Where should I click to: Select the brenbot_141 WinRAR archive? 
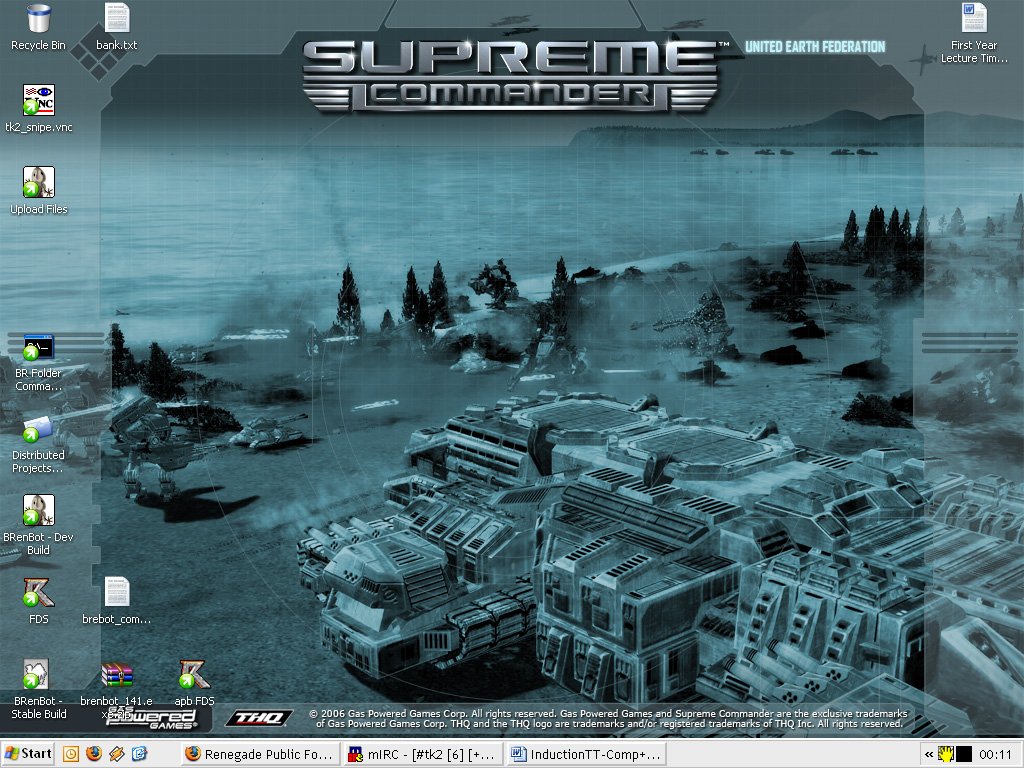point(117,675)
